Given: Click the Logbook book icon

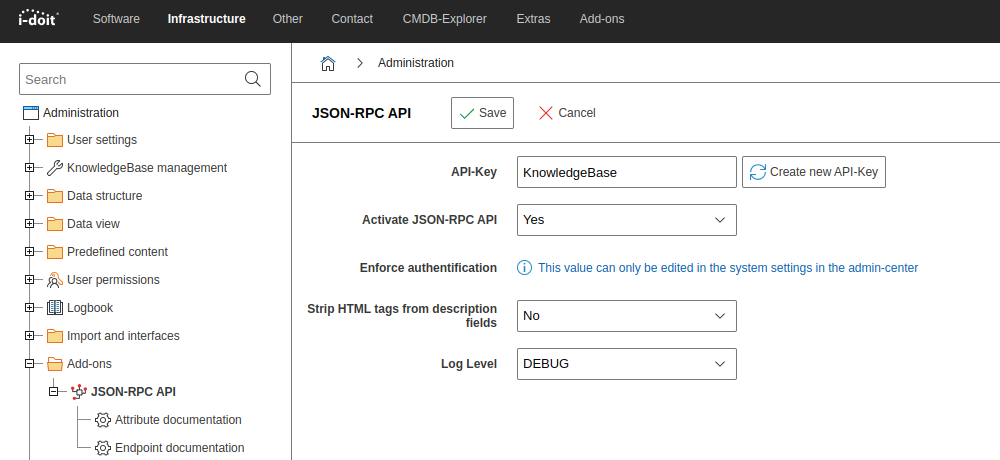Looking at the screenshot, I should pos(55,308).
